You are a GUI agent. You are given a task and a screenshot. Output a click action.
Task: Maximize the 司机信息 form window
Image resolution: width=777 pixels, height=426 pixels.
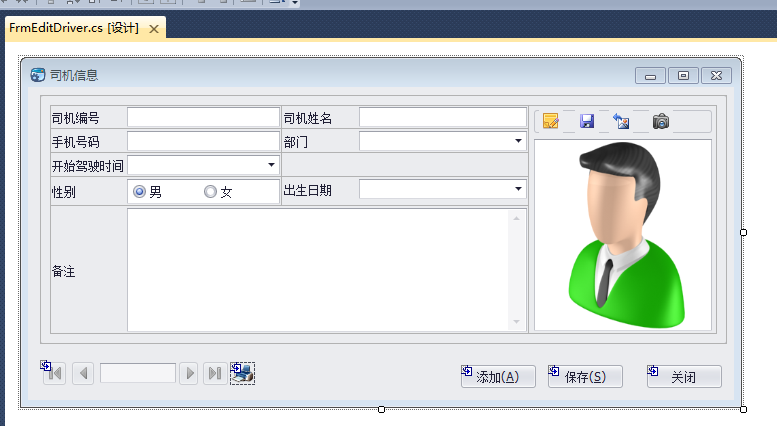point(683,76)
